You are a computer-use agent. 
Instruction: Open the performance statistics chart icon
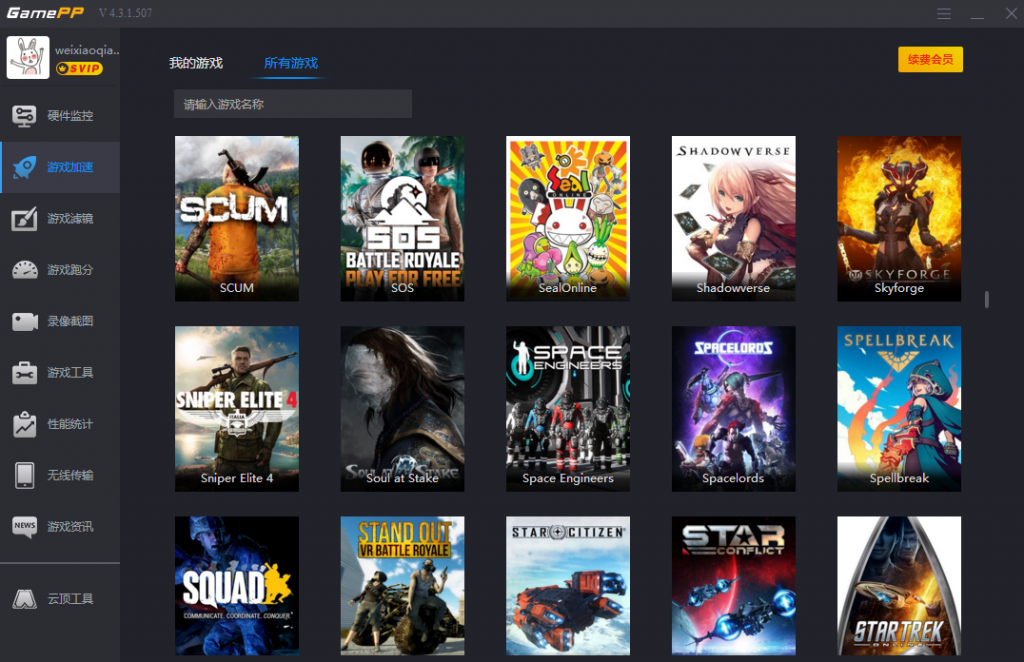(x=24, y=424)
